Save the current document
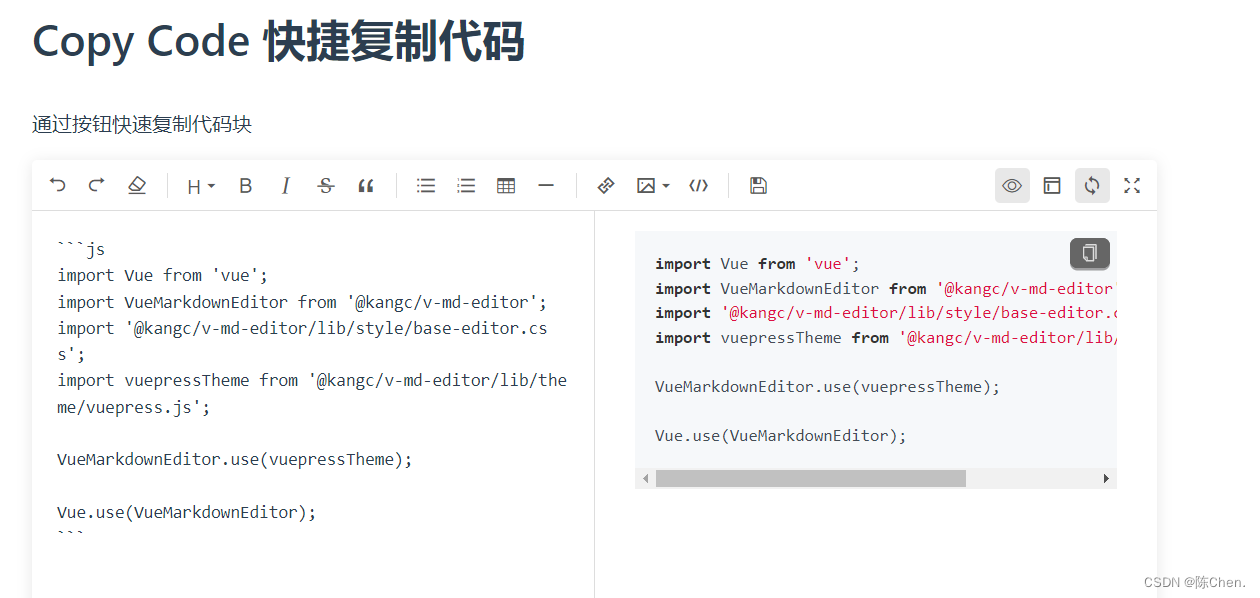 (758, 185)
